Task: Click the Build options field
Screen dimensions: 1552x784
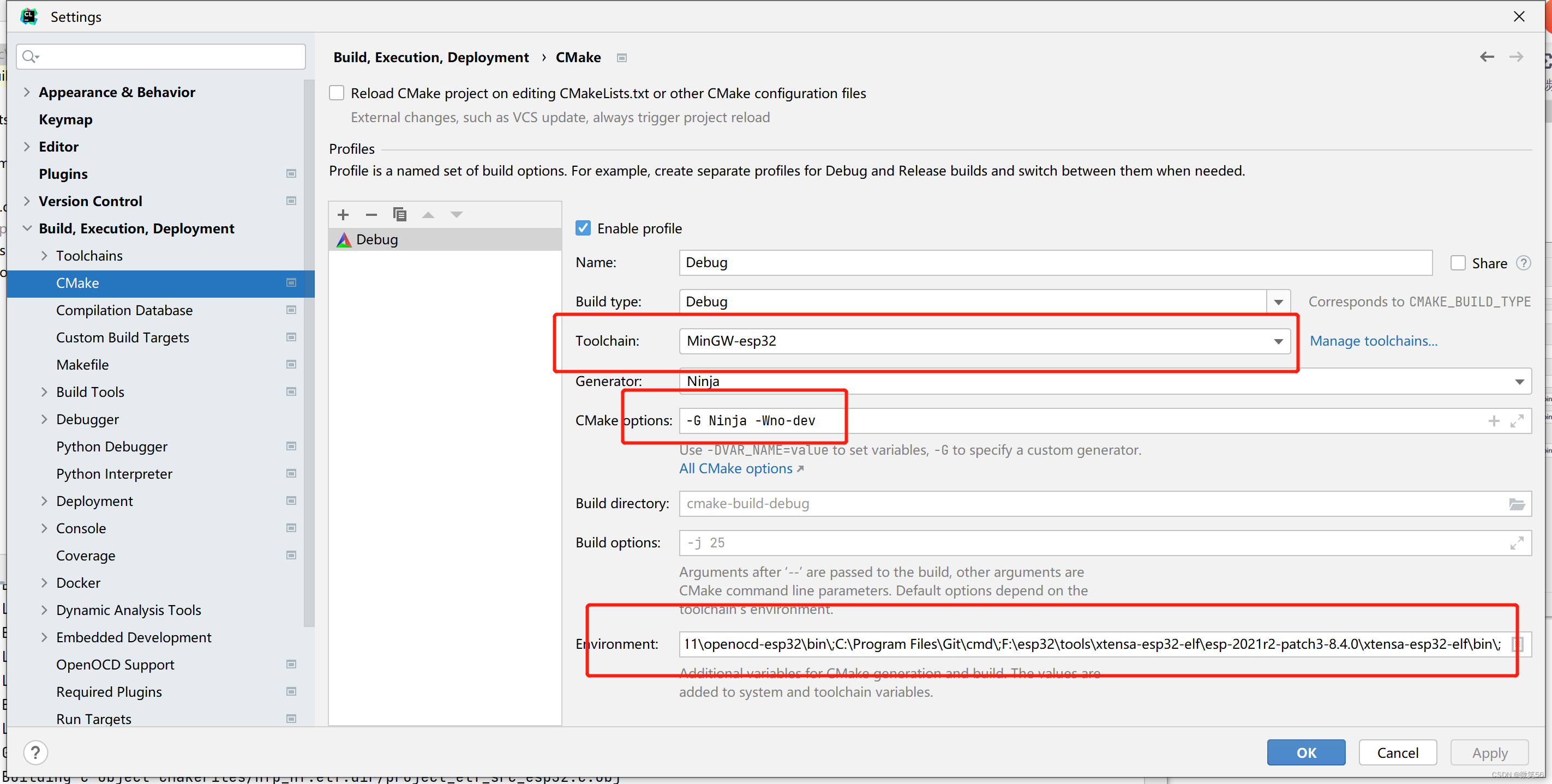Action: coord(1105,543)
